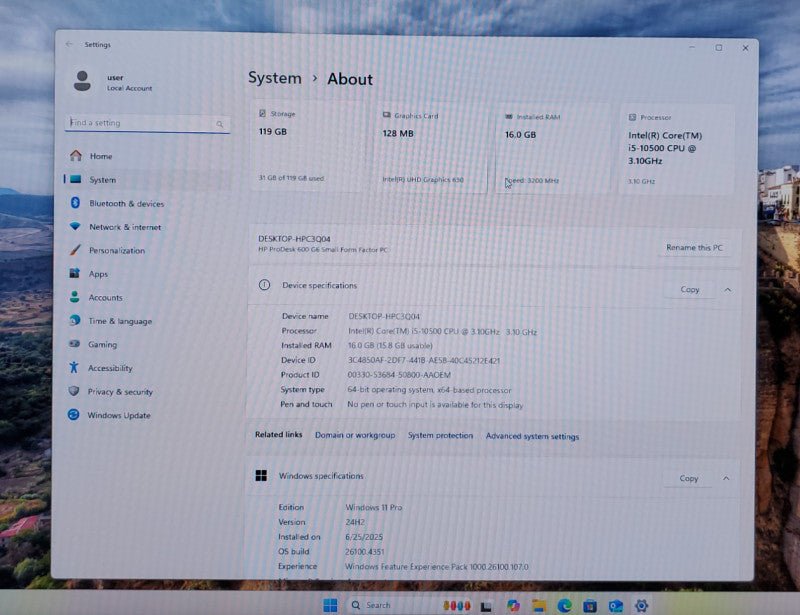Image resolution: width=800 pixels, height=615 pixels.
Task: Click the Time & language globe icon
Action: coord(74,320)
